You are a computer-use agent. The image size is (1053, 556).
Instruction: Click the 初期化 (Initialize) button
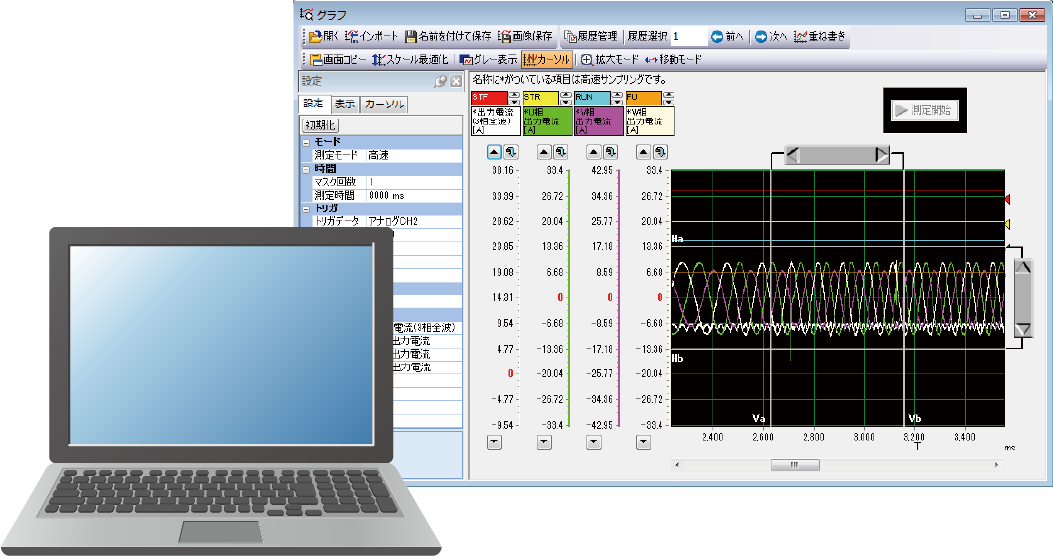(322, 125)
